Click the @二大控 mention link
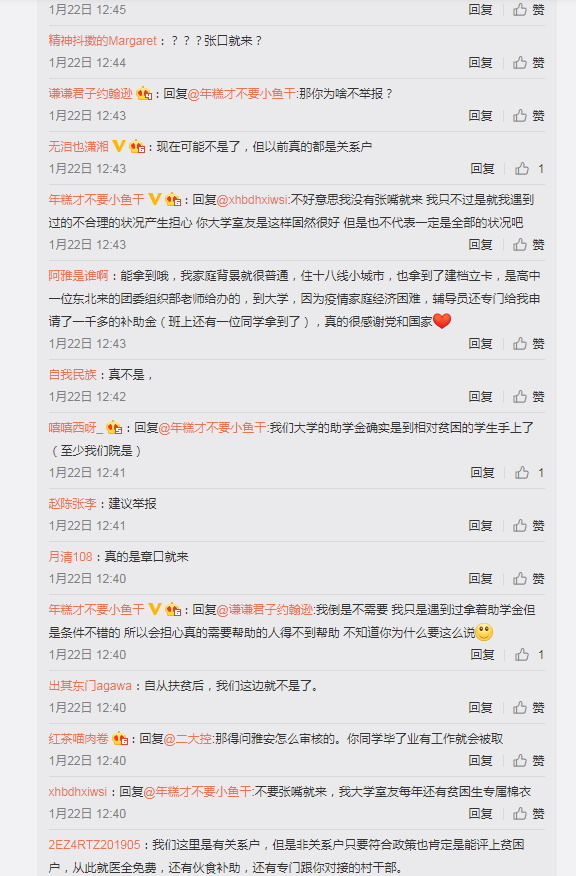The height and width of the screenshot is (876, 576). 188,739
